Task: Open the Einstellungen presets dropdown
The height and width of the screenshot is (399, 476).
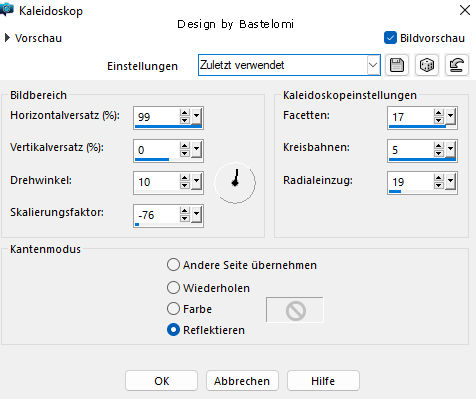Action: pyautogui.click(x=373, y=65)
